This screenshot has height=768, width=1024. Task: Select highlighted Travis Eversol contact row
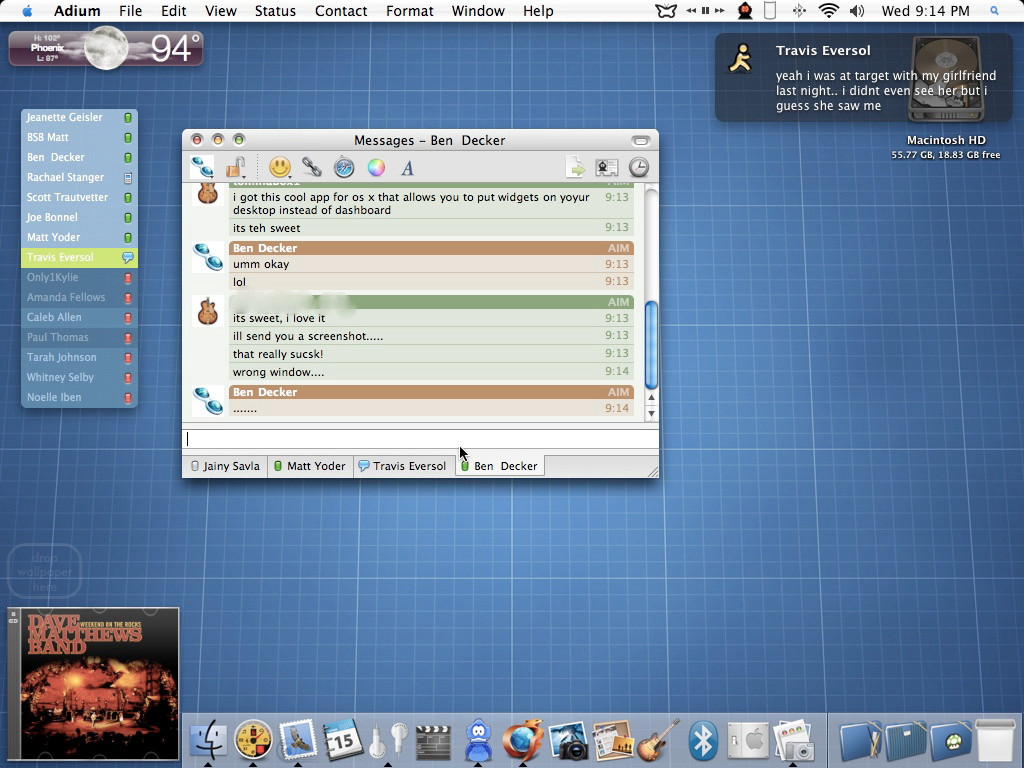(79, 257)
